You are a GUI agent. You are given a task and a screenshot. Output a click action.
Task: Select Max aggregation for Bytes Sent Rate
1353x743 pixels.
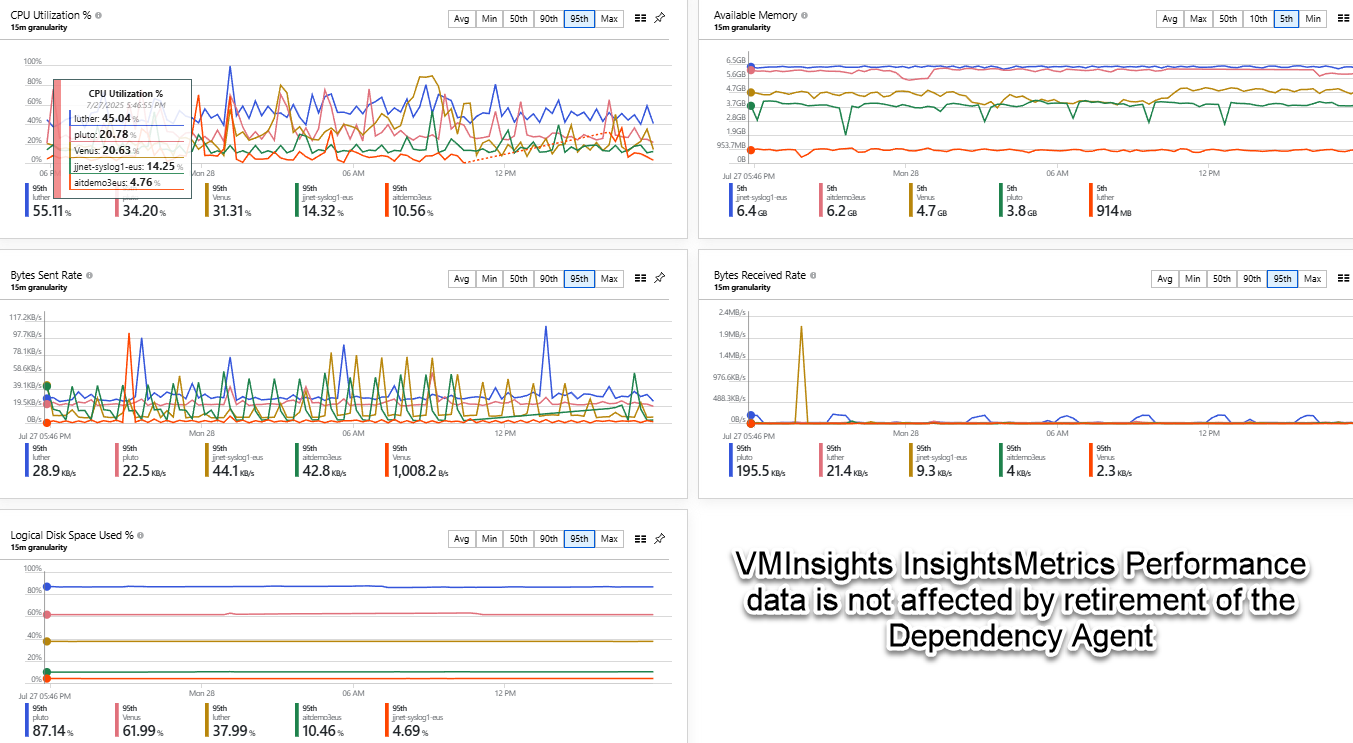coord(609,279)
